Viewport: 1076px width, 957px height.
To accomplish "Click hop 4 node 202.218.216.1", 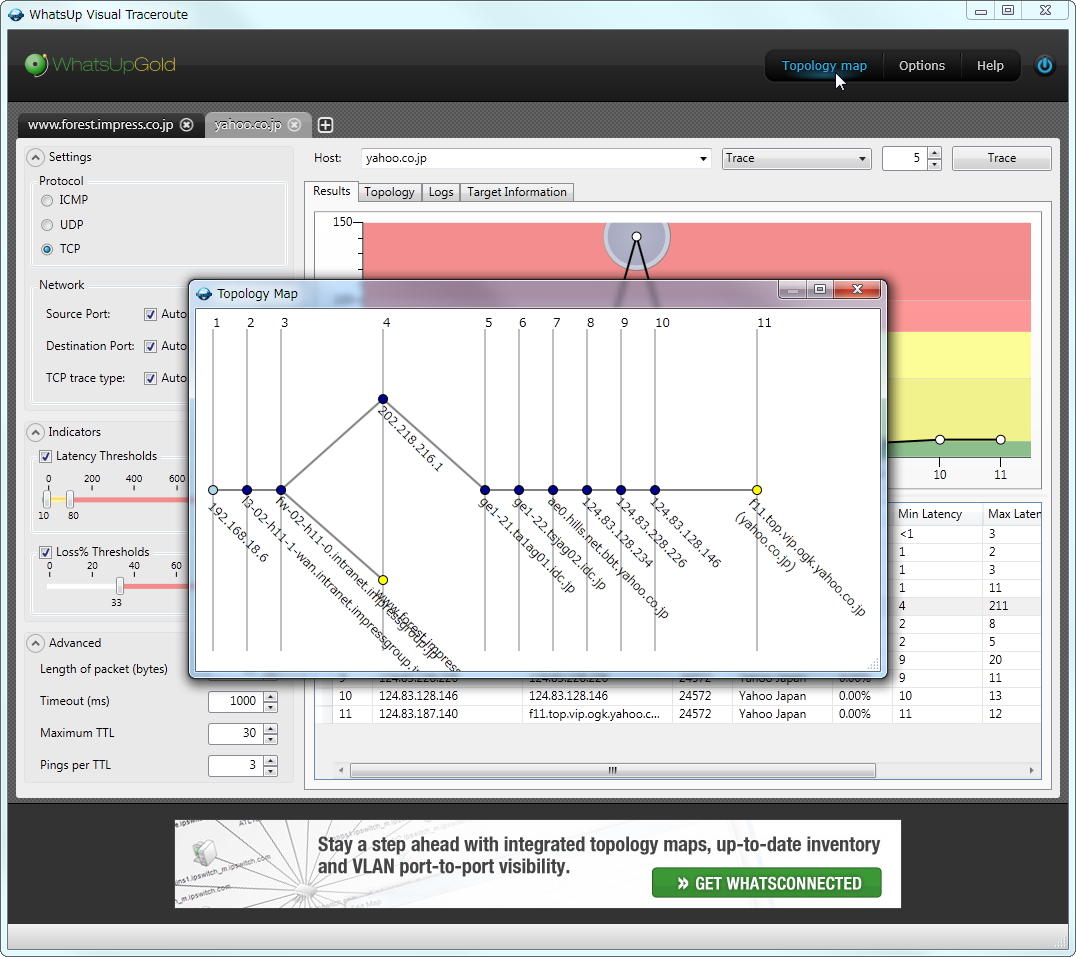I will coord(383,399).
